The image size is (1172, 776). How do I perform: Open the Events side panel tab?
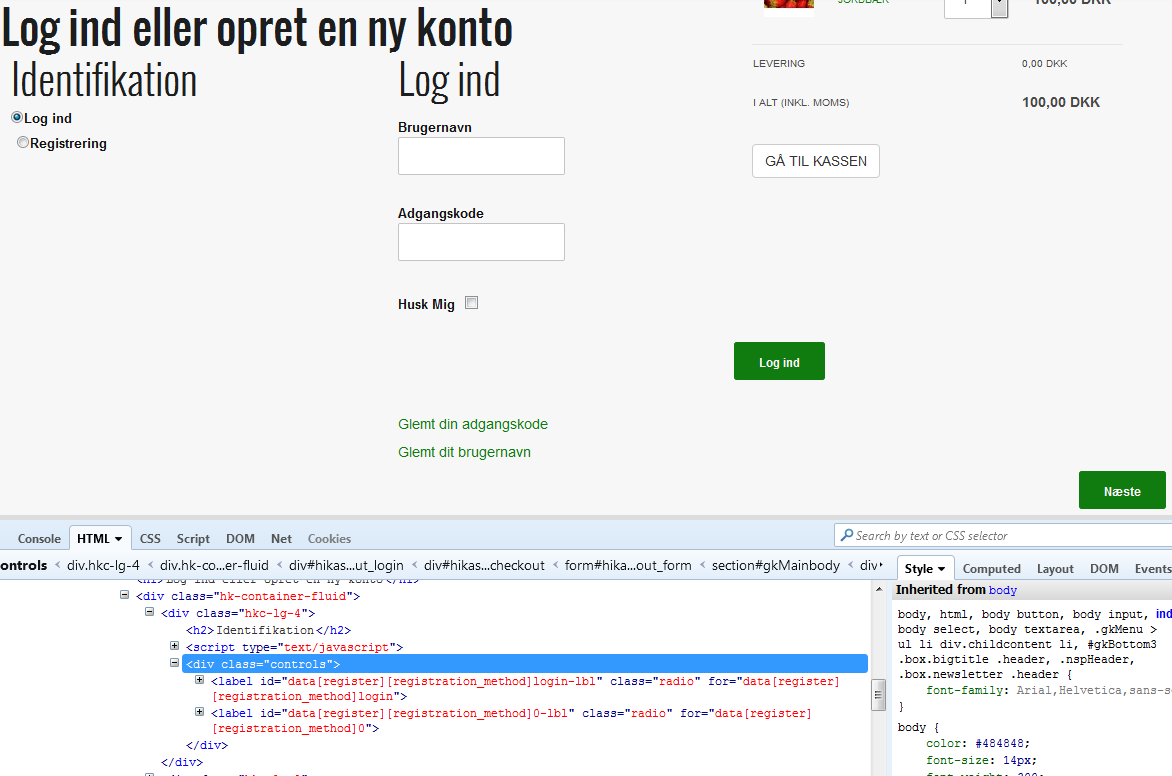tap(1153, 569)
